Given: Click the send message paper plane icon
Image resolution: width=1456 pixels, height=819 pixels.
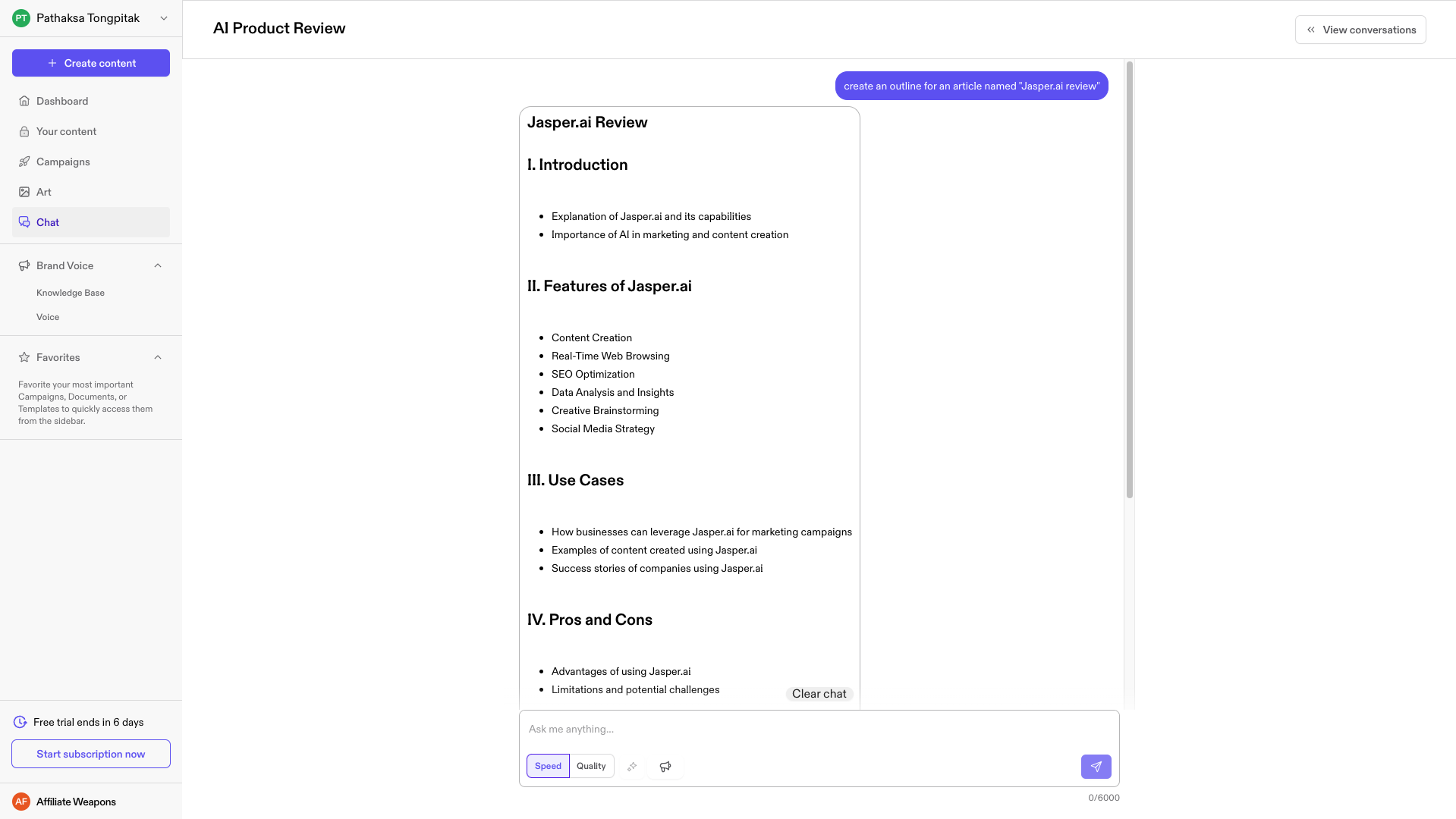Looking at the screenshot, I should (1096, 767).
